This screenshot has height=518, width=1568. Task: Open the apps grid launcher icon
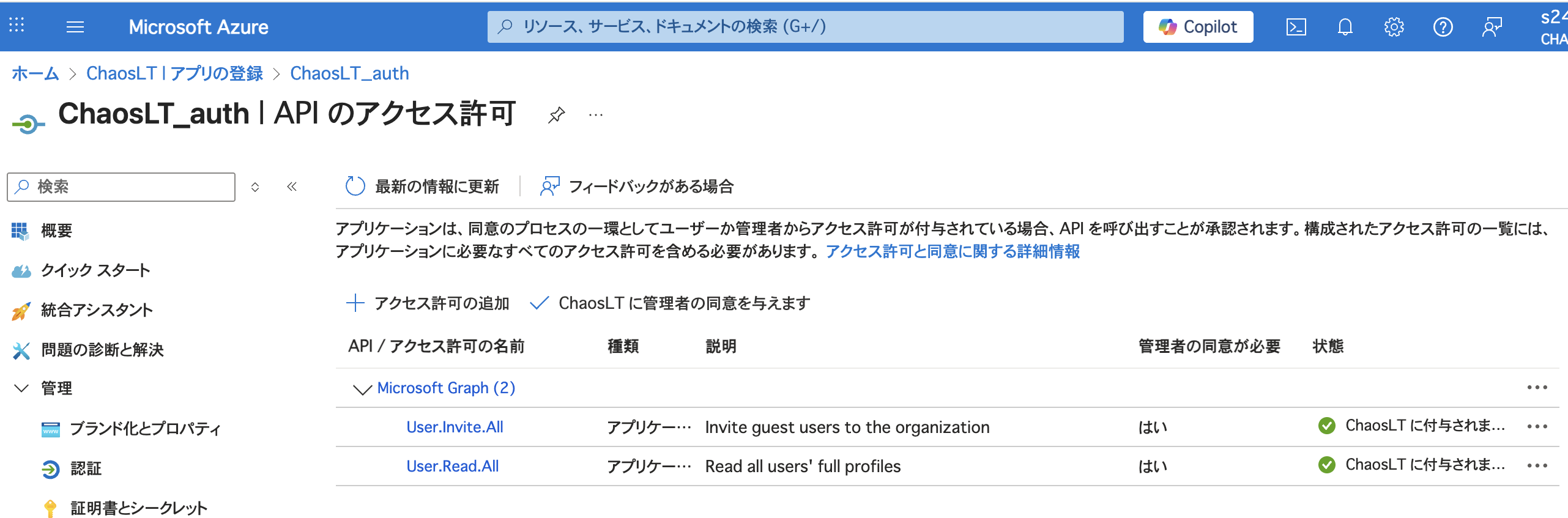[x=17, y=25]
